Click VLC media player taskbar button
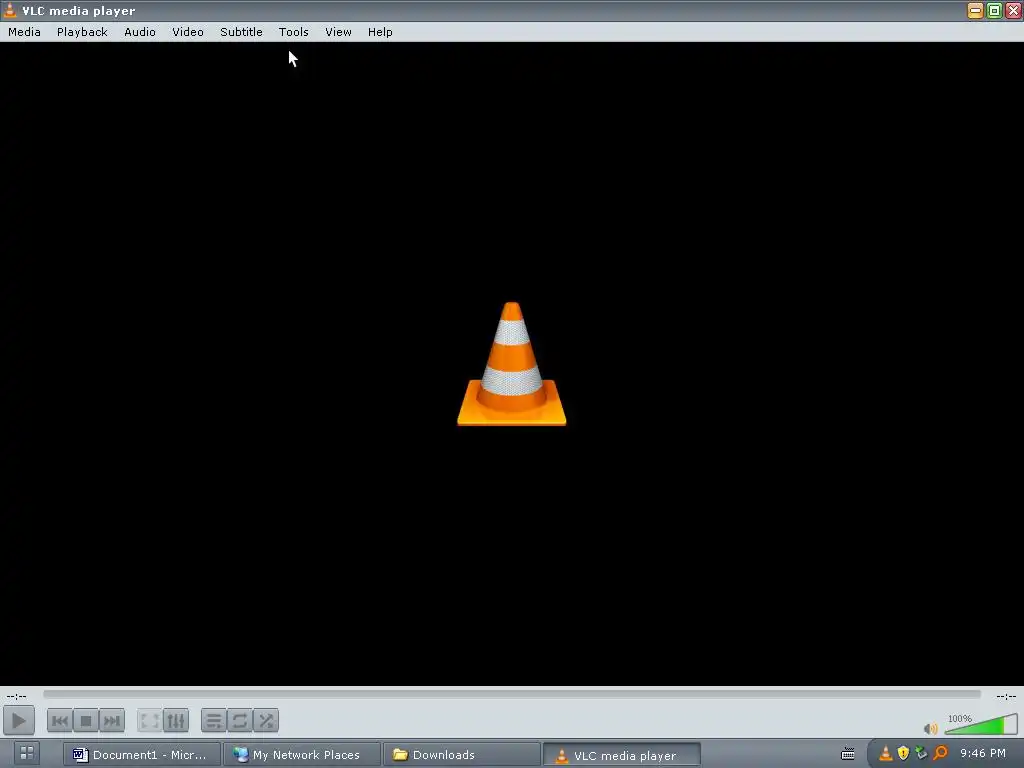 tap(621, 756)
